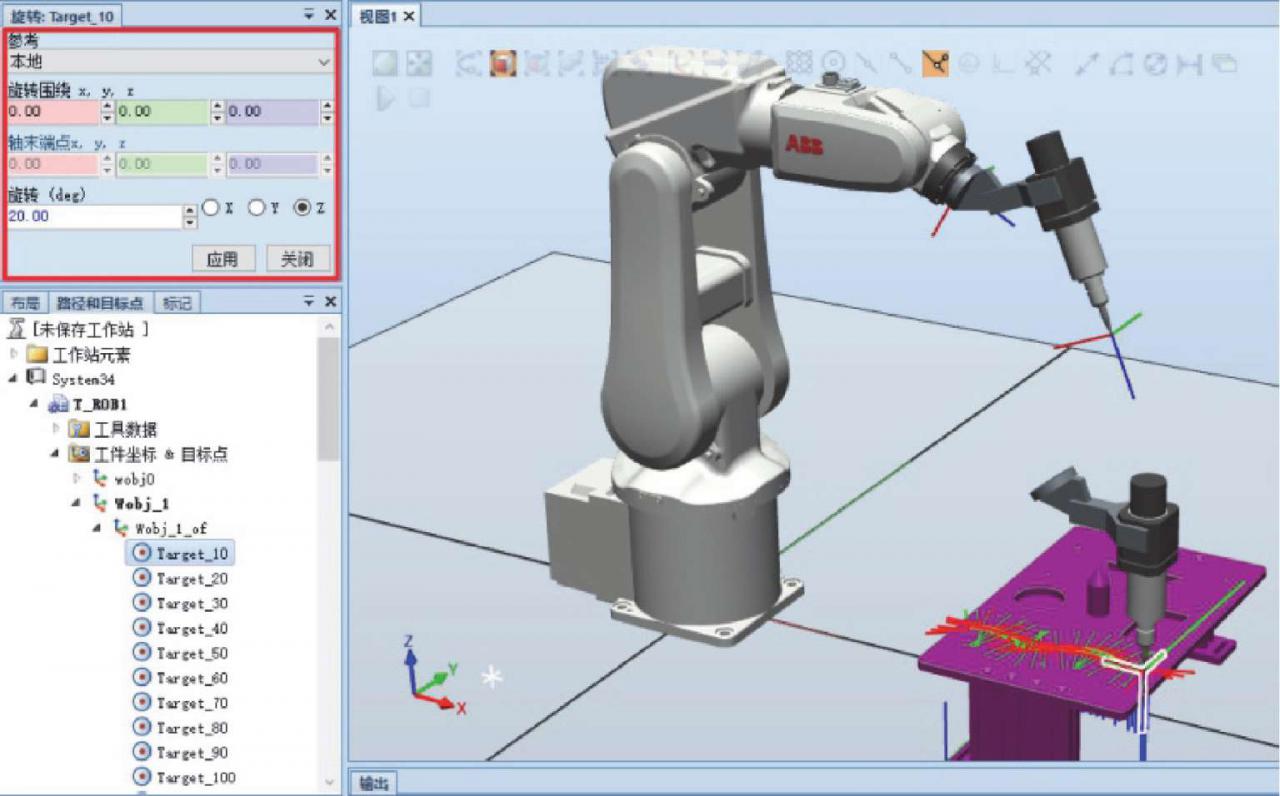Screen dimensions: 1280x796
Task: Select the Curve Selection tool icon
Action: pos(468,64)
